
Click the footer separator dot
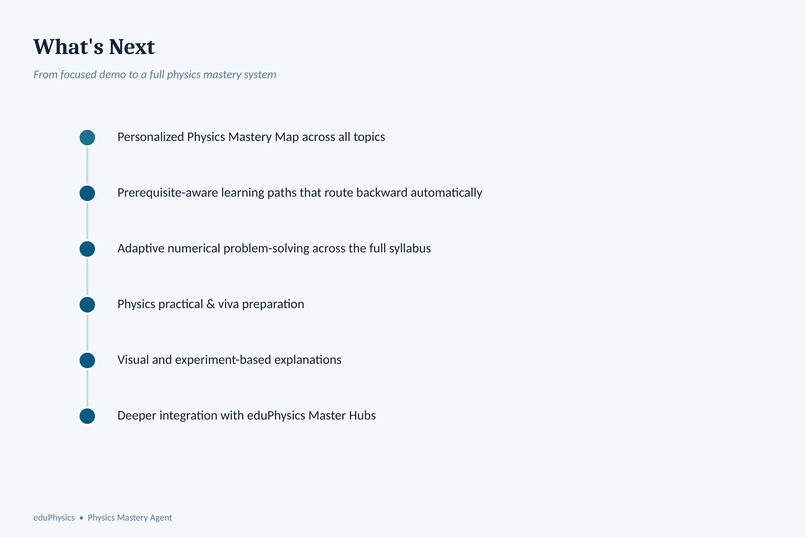pyautogui.click(x=81, y=518)
